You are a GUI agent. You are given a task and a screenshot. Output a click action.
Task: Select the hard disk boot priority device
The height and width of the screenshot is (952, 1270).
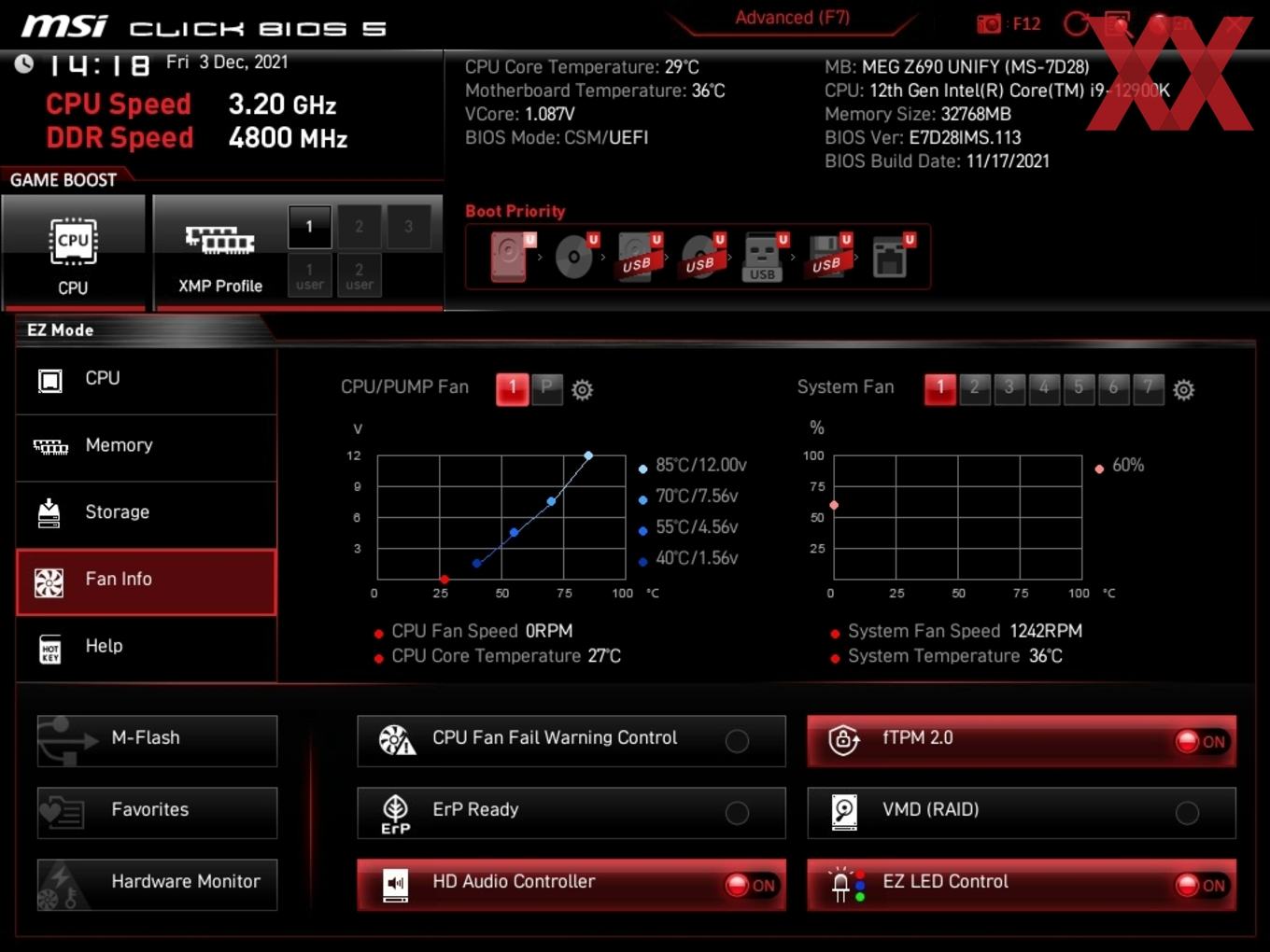tap(512, 256)
